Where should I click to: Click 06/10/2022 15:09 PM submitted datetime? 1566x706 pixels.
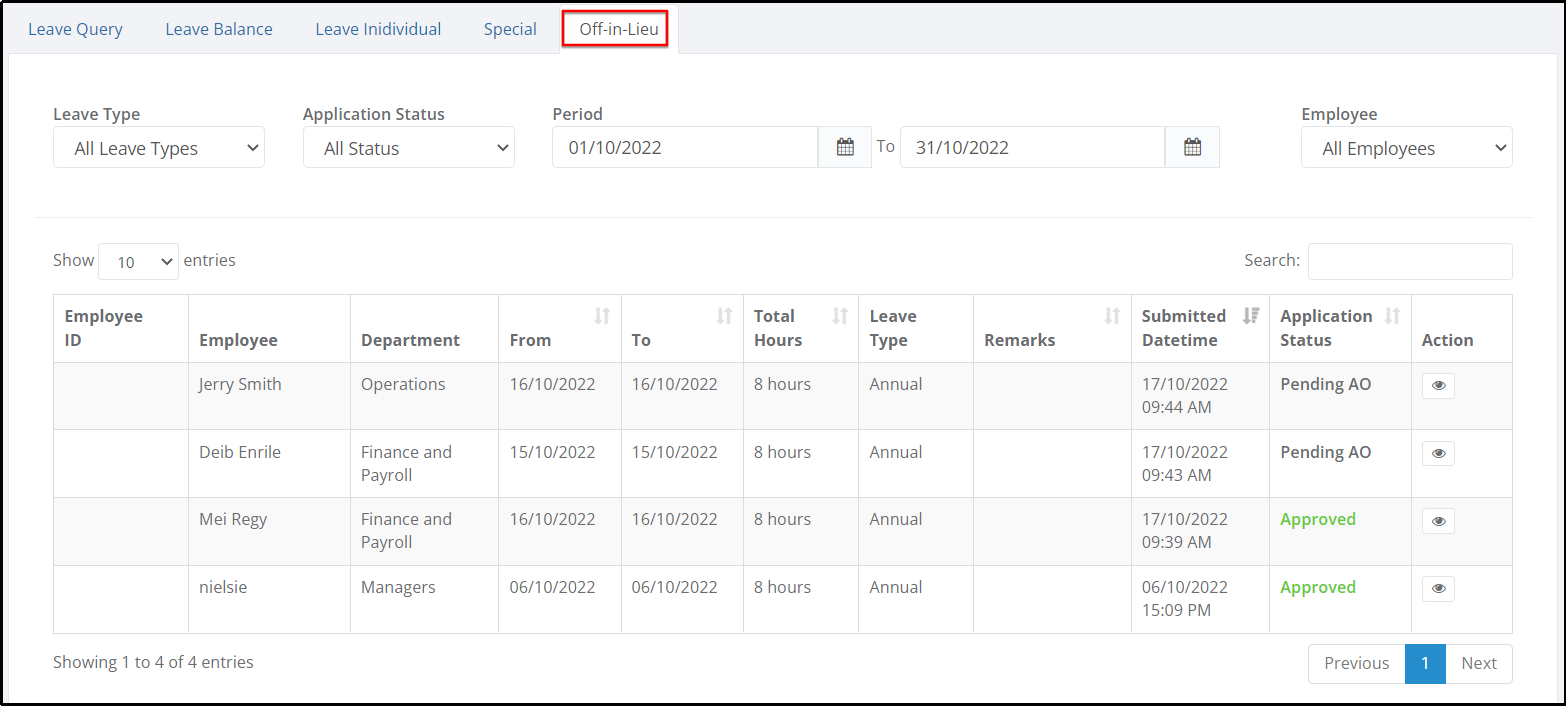1185,598
